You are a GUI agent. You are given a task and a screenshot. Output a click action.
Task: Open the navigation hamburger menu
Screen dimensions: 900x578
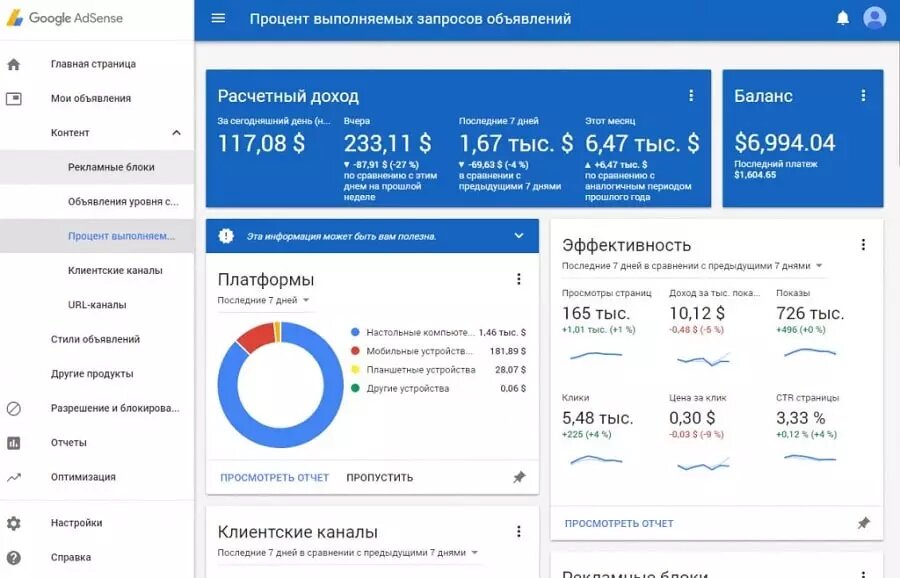click(x=218, y=18)
